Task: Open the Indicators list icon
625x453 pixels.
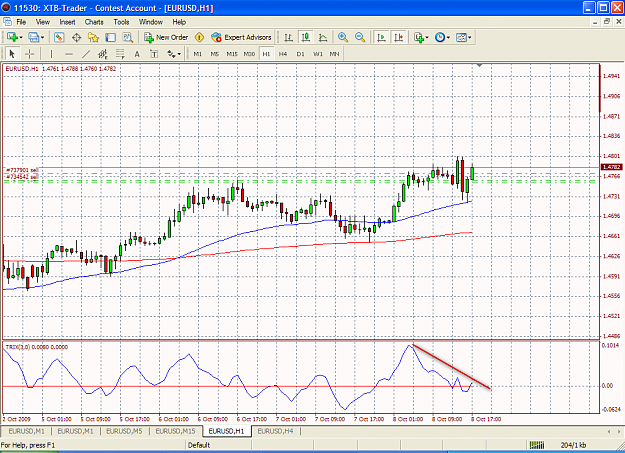Action: (x=419, y=37)
